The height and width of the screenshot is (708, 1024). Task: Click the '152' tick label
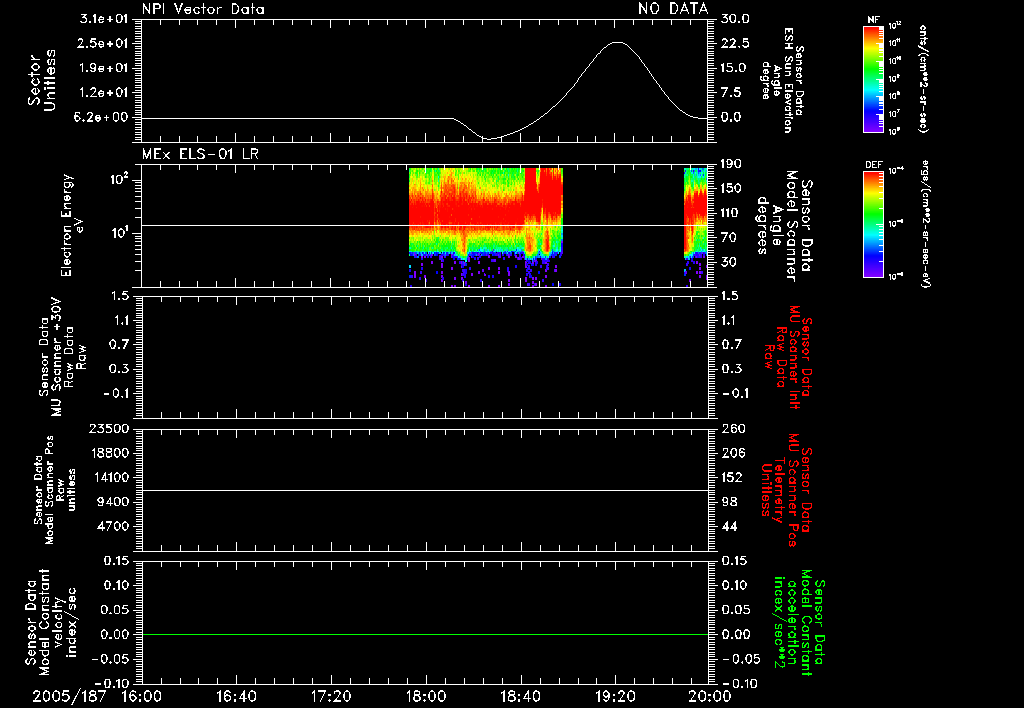click(731, 477)
